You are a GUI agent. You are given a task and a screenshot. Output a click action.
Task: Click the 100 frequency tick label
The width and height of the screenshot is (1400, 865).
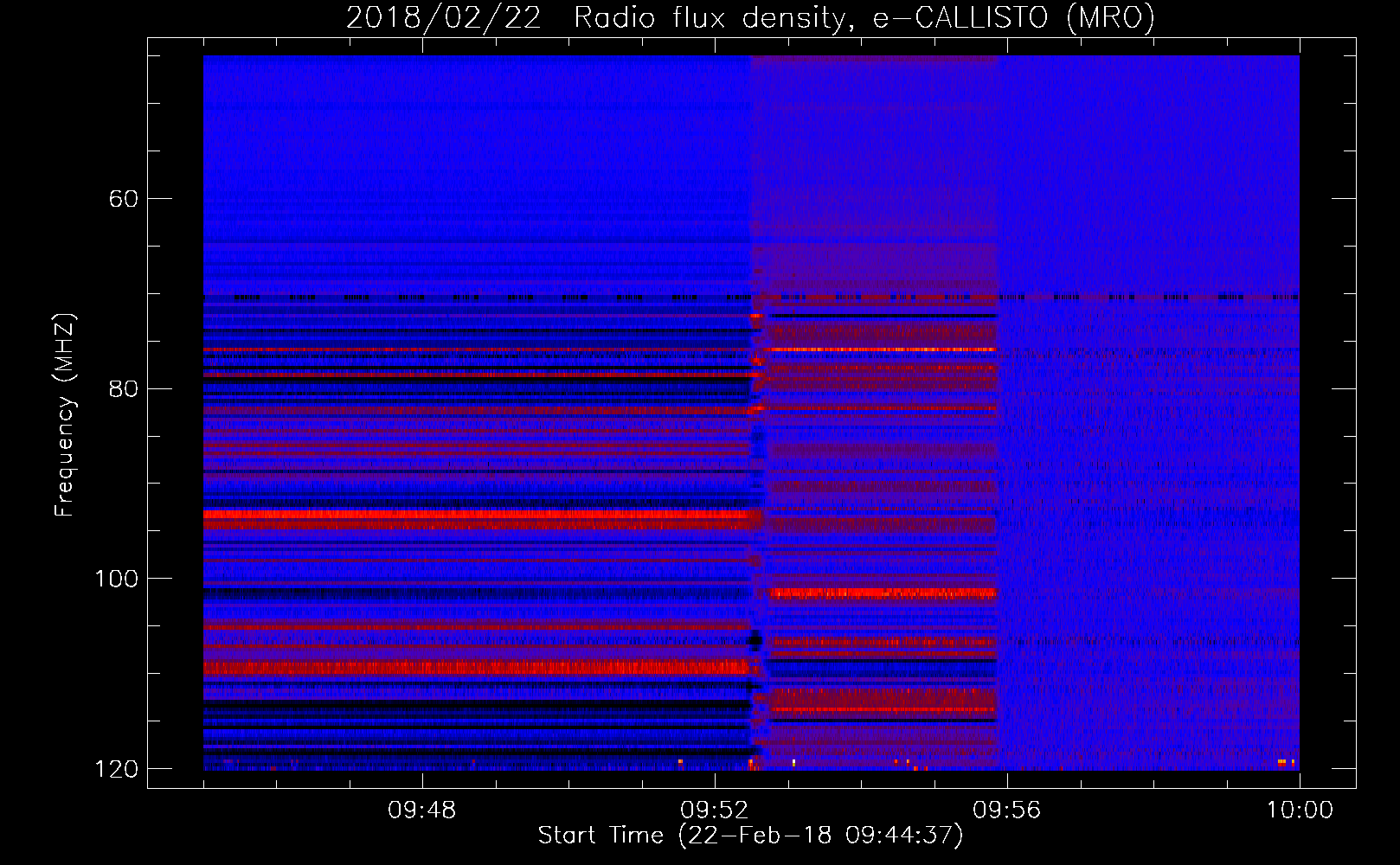tap(117, 579)
